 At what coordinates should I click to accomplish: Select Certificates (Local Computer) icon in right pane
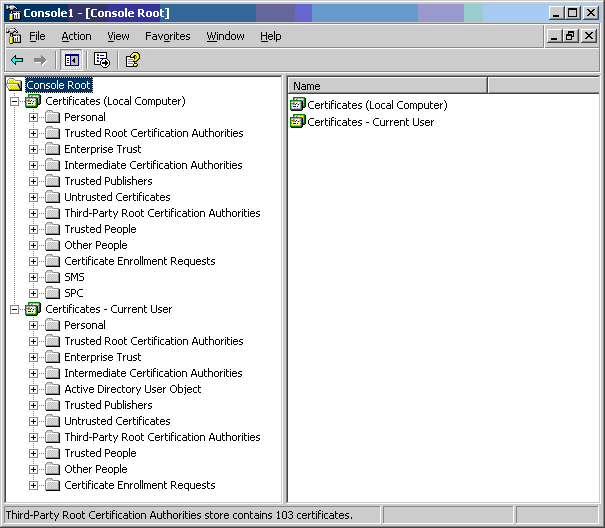298,105
